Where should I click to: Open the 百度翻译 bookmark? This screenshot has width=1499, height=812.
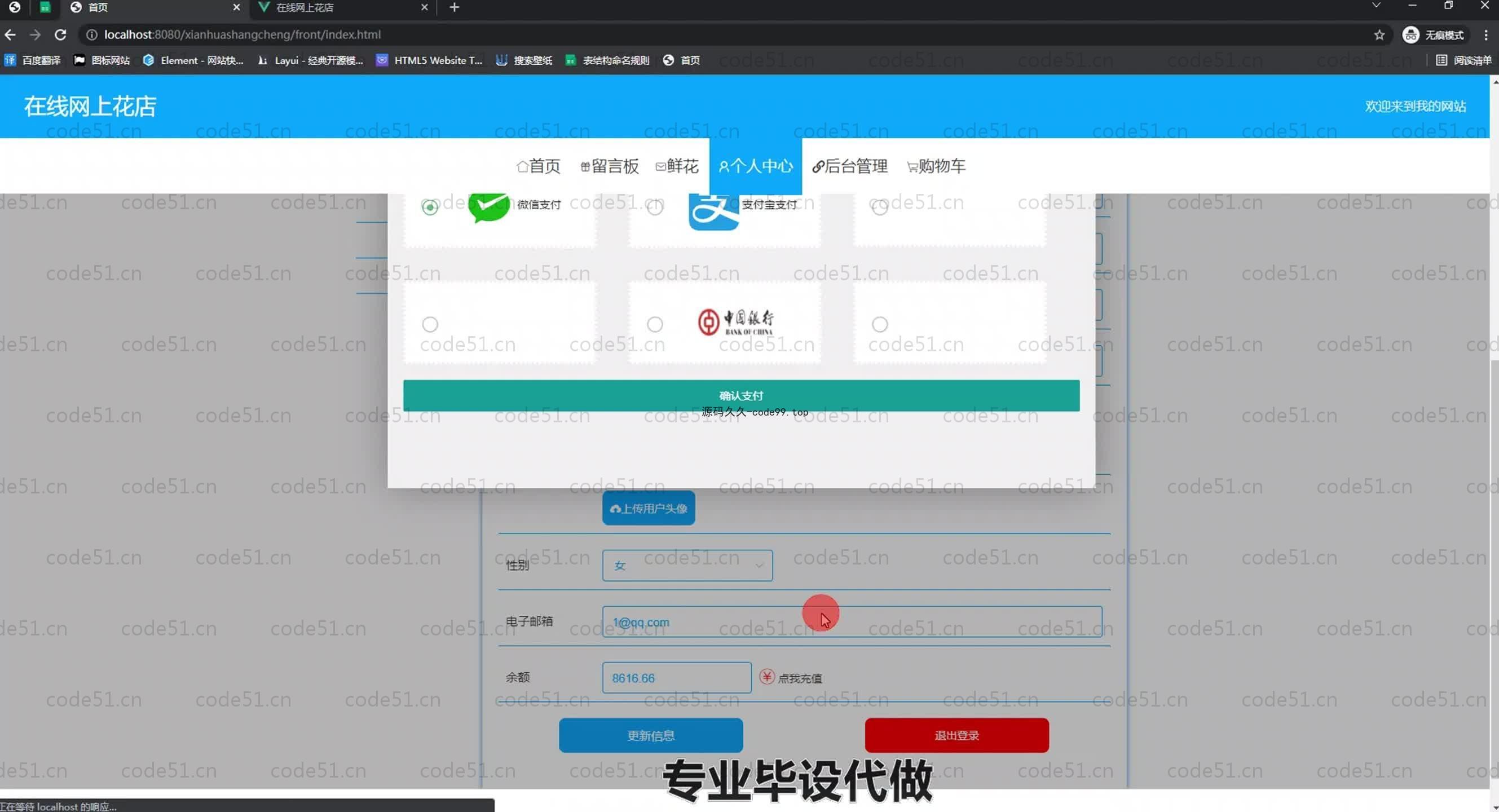pyautogui.click(x=33, y=60)
